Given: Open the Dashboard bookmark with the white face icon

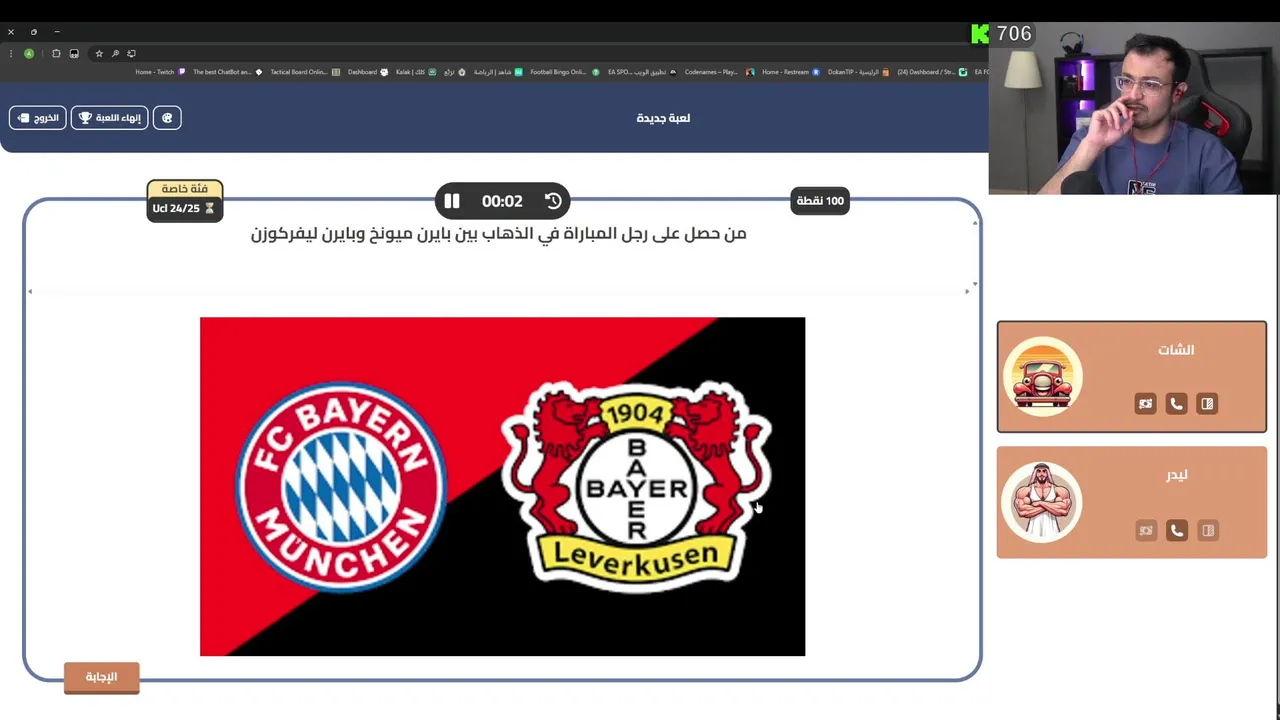Looking at the screenshot, I should (x=368, y=72).
